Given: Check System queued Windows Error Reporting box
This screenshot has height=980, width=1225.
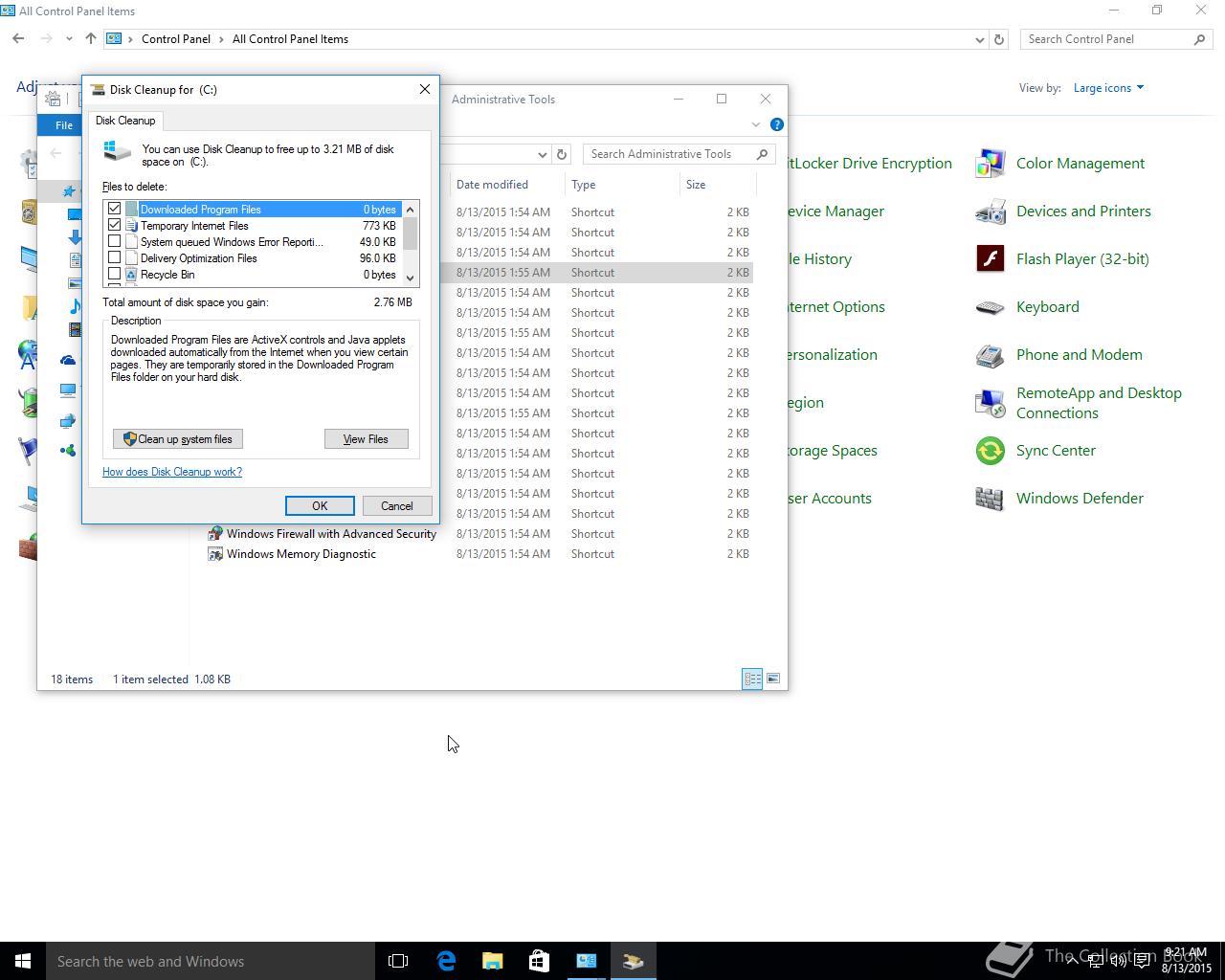Looking at the screenshot, I should pyautogui.click(x=115, y=241).
